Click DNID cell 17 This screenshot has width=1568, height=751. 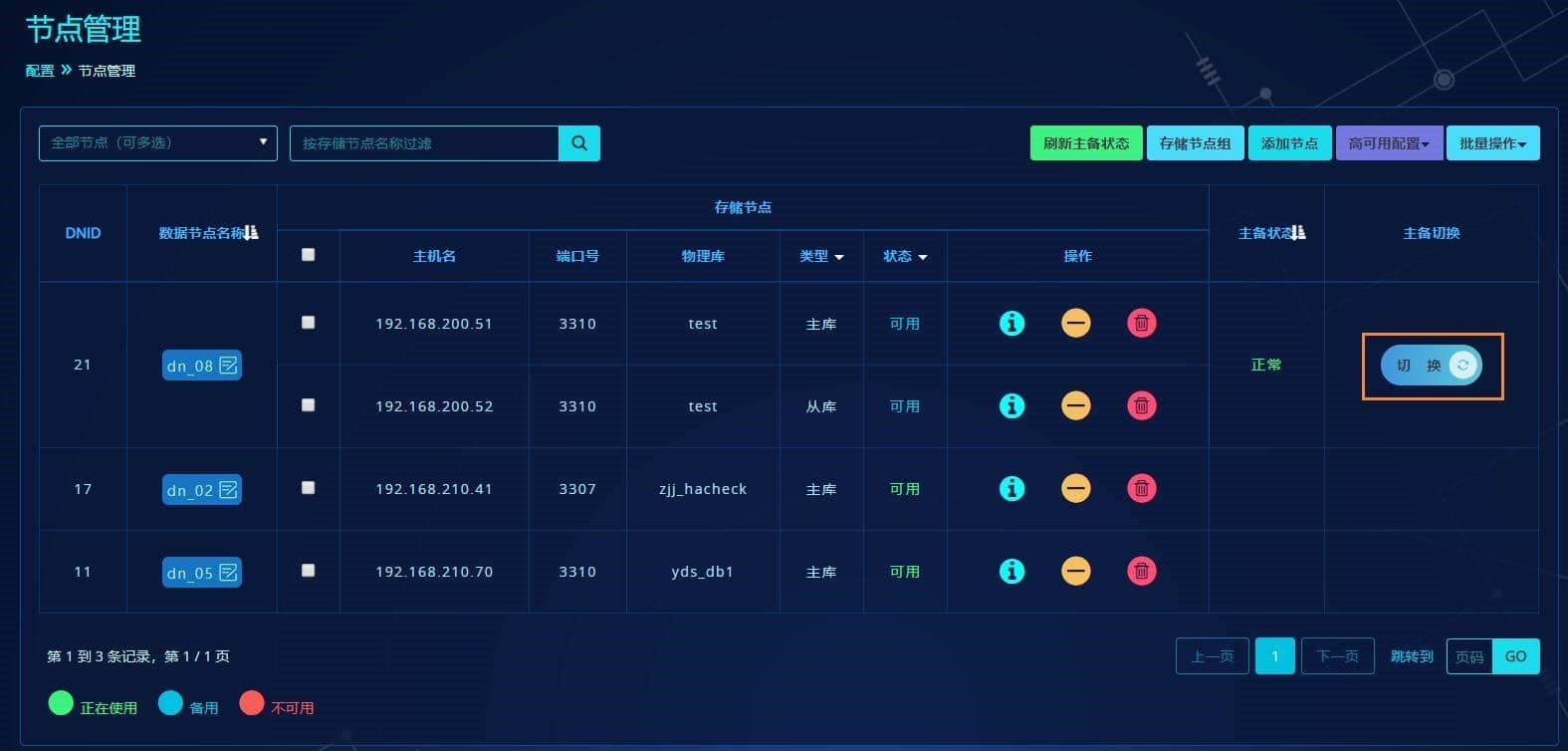[83, 489]
